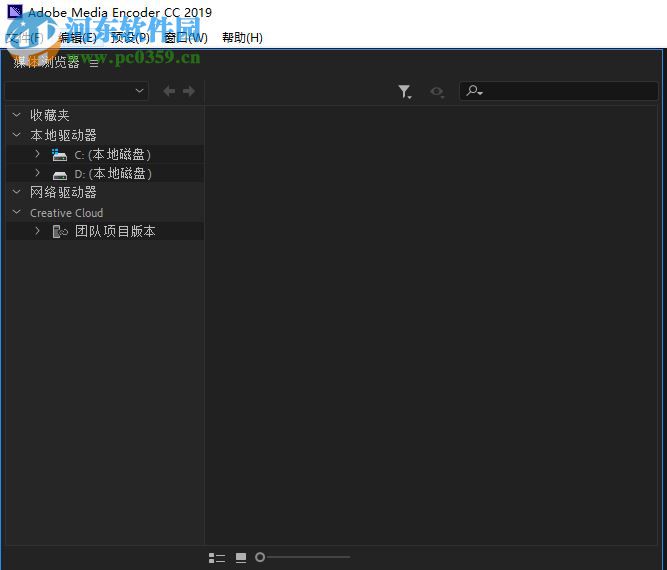Switch to list view
Screen dimensions: 667x570
tap(217, 558)
